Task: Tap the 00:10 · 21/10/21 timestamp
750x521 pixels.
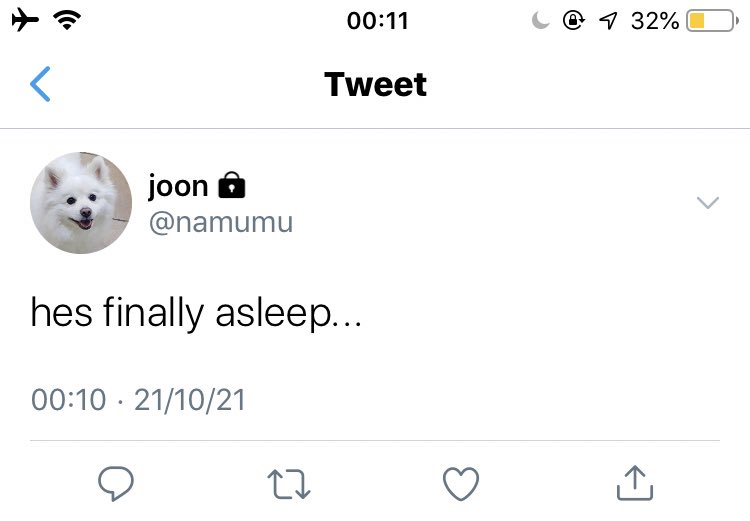Action: (138, 399)
